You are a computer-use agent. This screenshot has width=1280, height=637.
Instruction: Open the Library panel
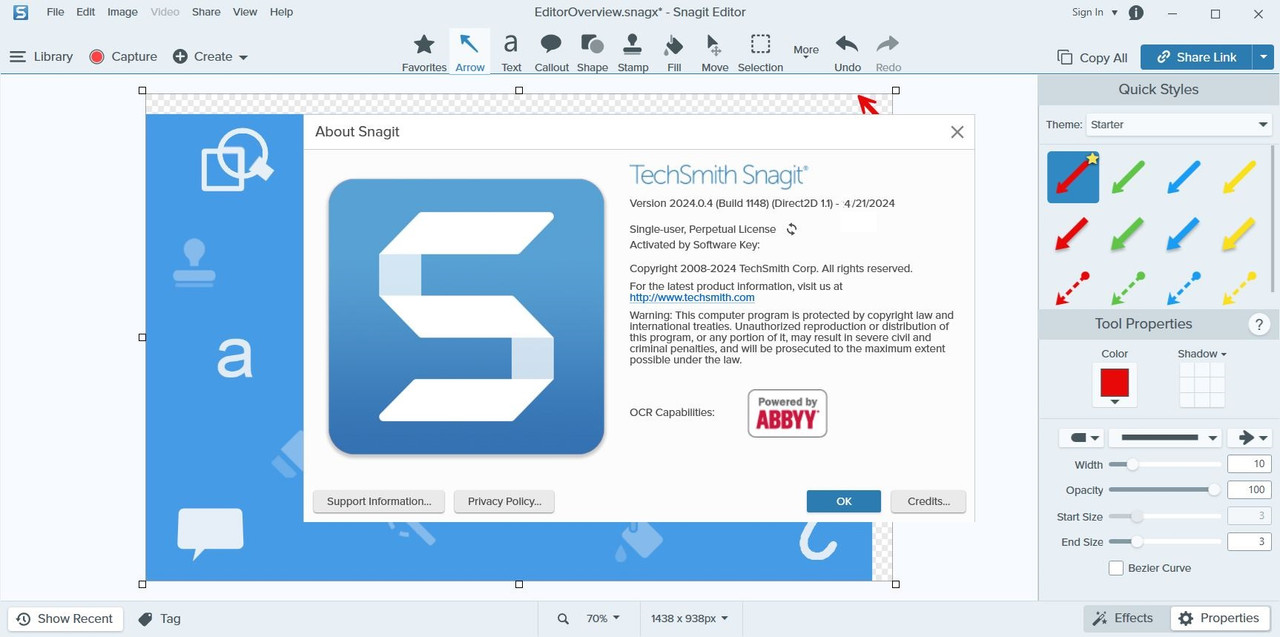[x=41, y=57]
